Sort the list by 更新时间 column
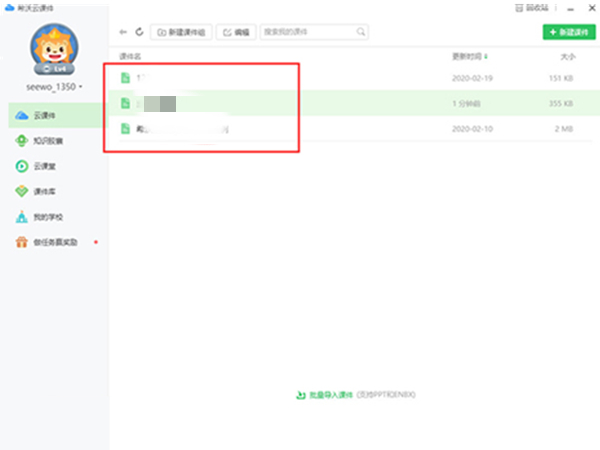 (468, 57)
